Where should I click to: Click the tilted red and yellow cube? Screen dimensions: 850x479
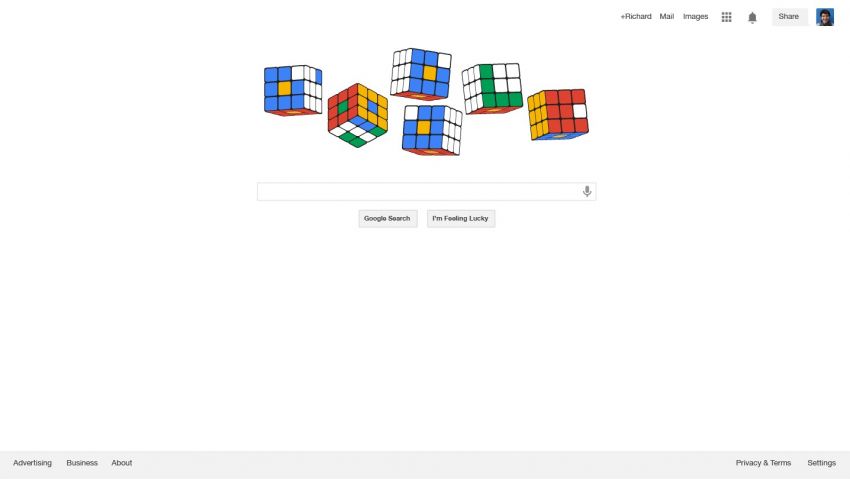(357, 114)
